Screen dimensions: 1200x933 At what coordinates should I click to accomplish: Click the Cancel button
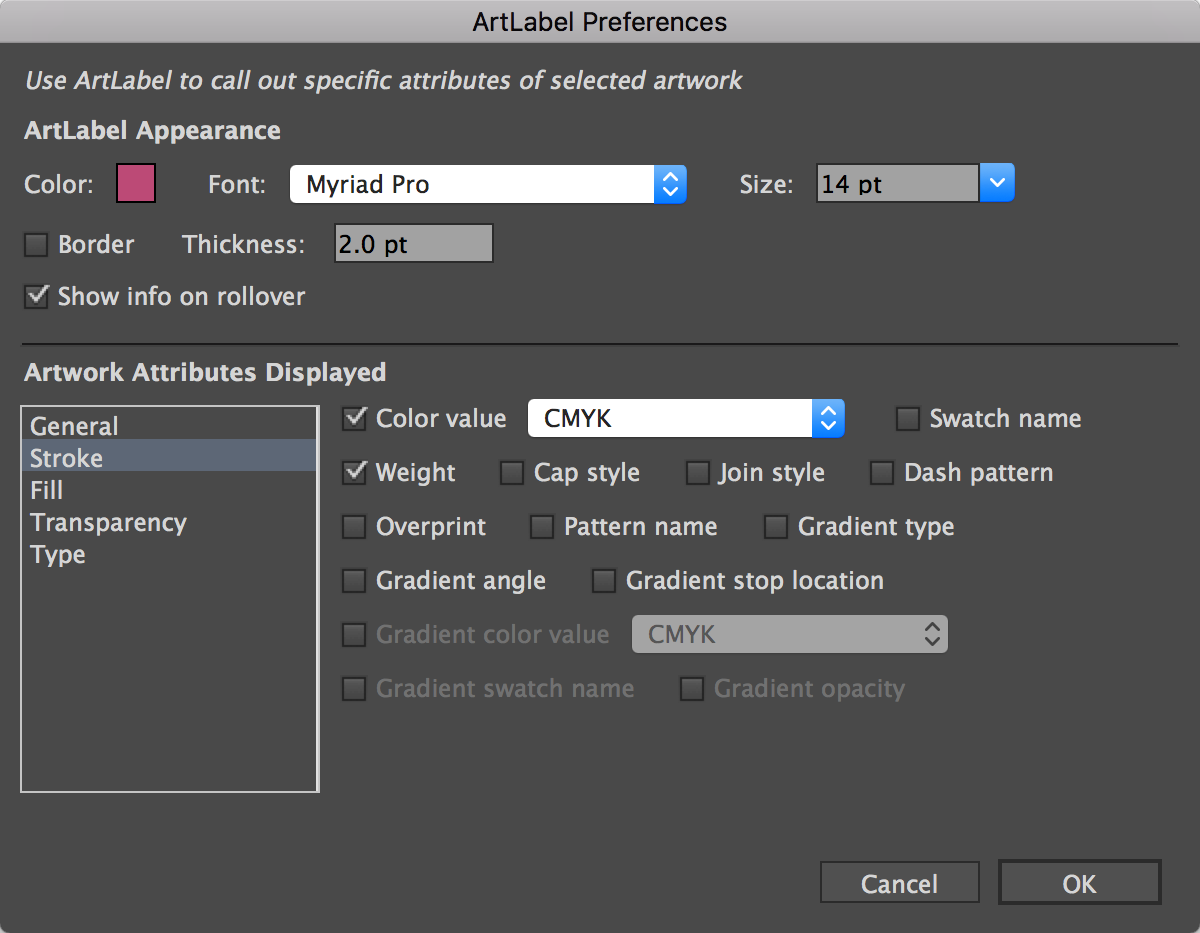pyautogui.click(x=900, y=884)
